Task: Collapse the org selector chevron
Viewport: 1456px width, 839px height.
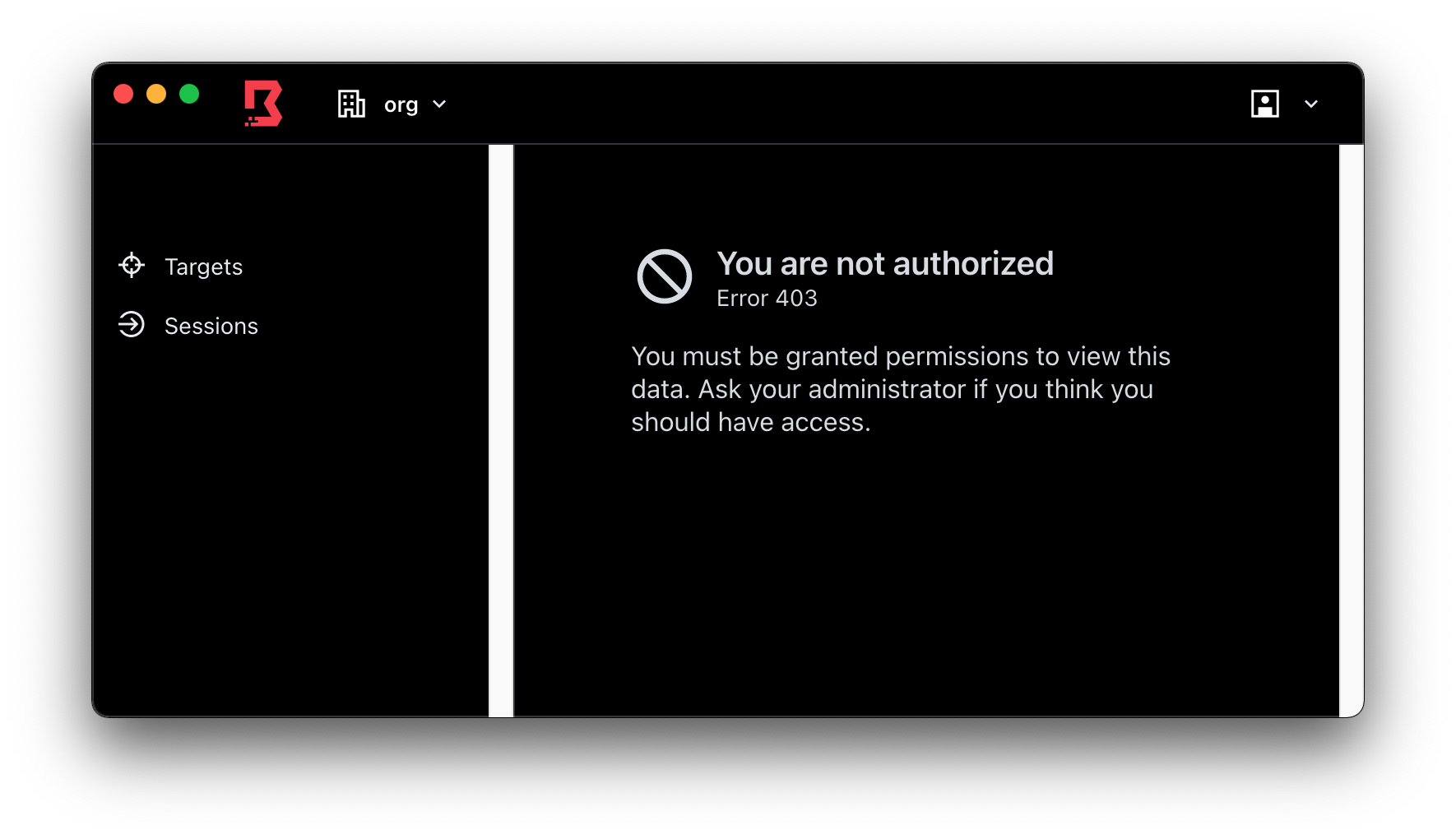Action: [438, 104]
